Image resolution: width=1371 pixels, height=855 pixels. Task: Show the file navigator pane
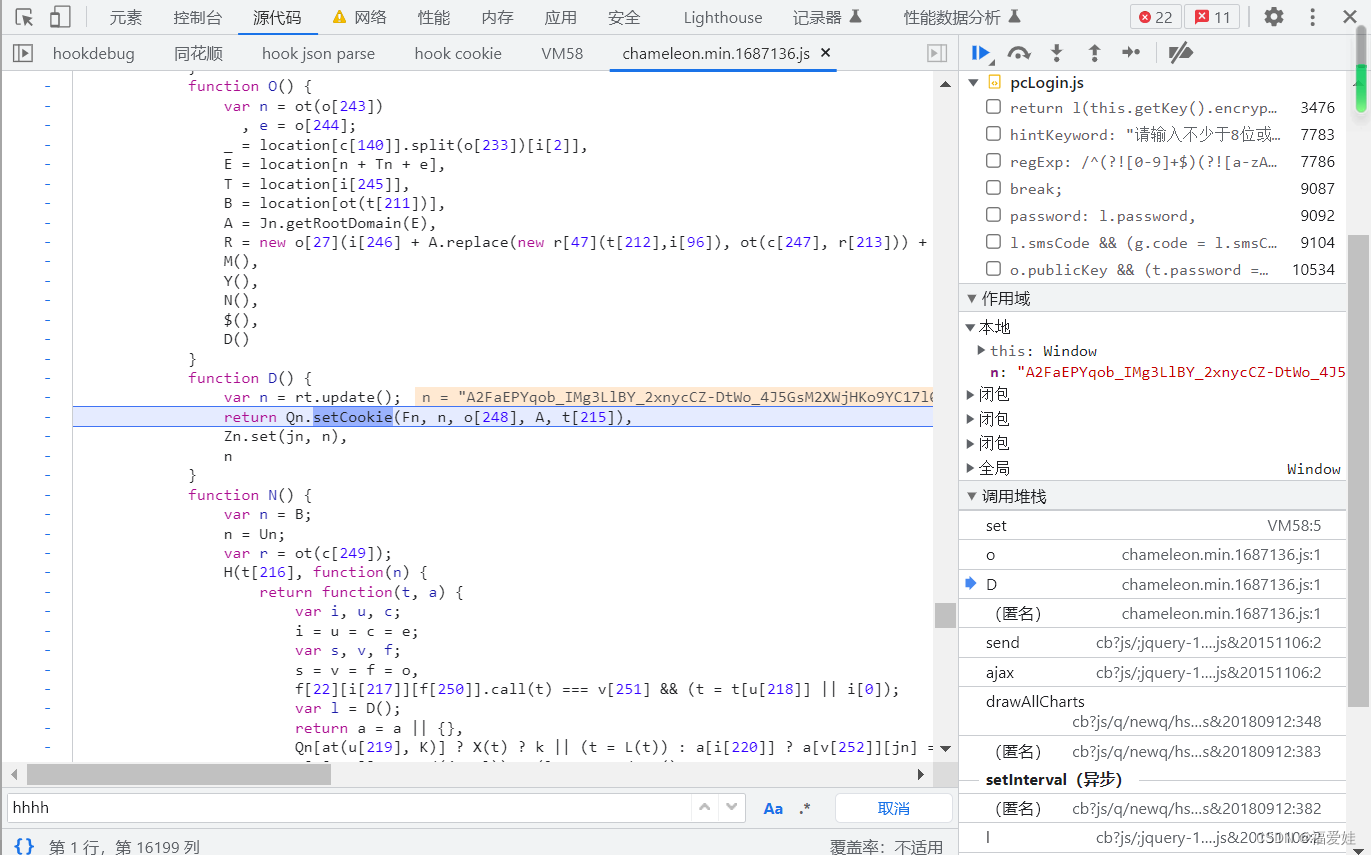22,54
